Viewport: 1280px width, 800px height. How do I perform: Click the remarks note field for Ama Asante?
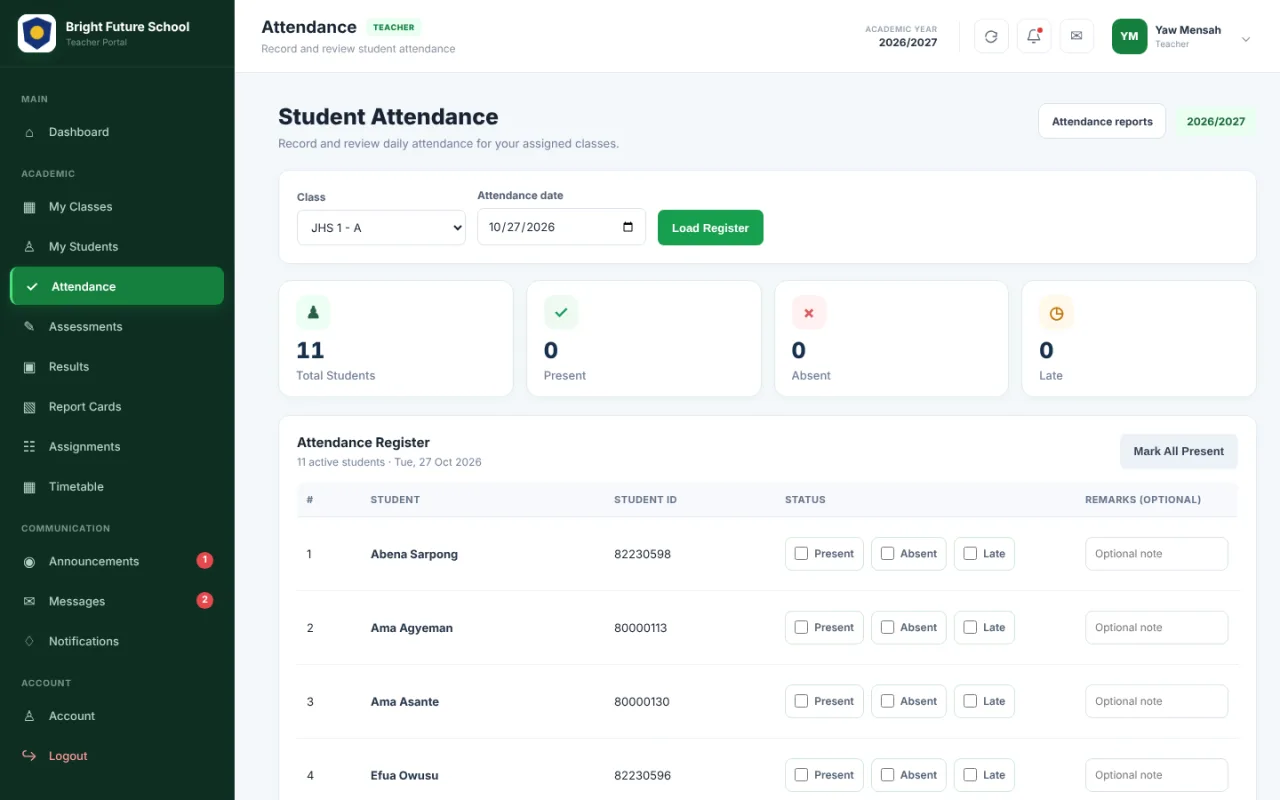point(1156,702)
